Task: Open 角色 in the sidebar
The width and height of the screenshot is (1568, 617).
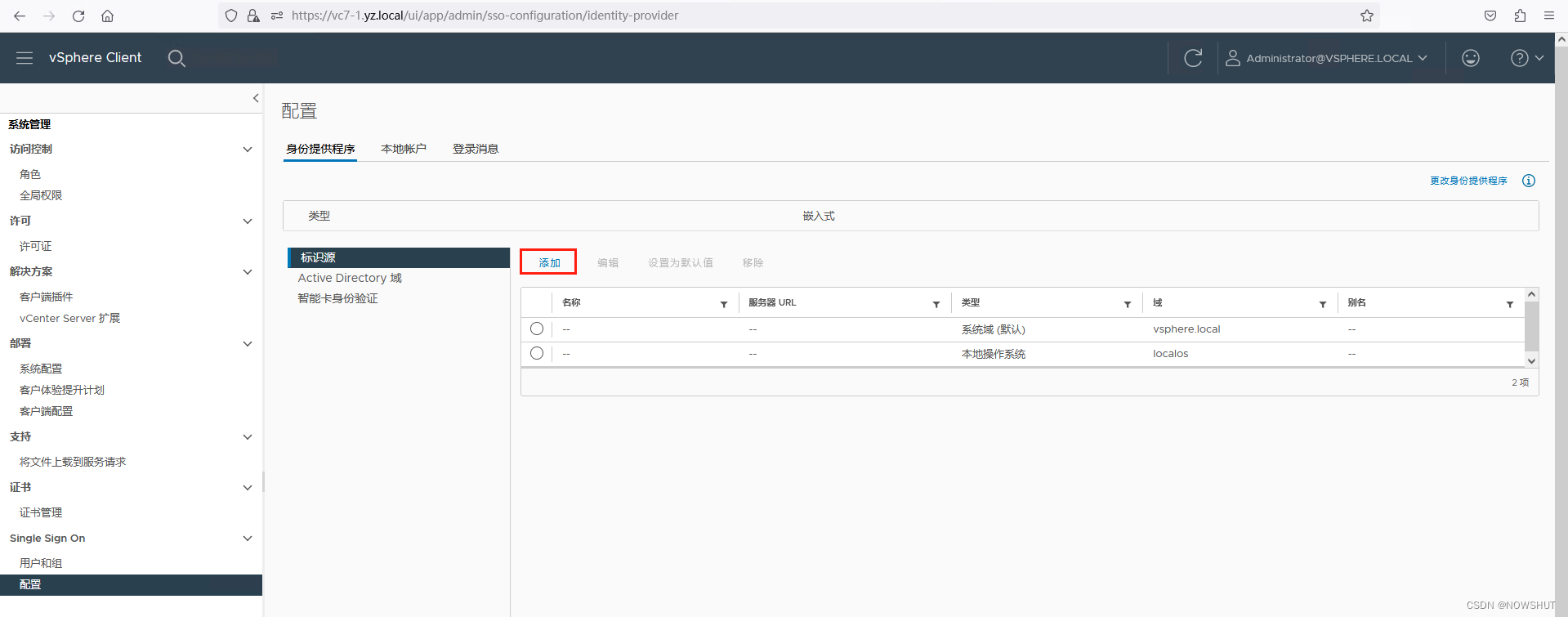Action: [30, 174]
